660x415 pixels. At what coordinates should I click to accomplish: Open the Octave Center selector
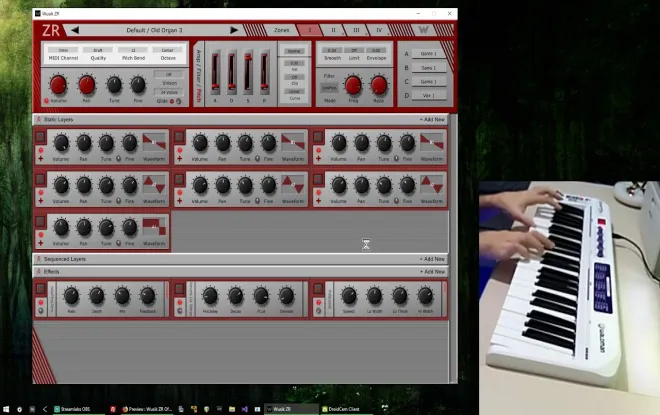point(168,50)
